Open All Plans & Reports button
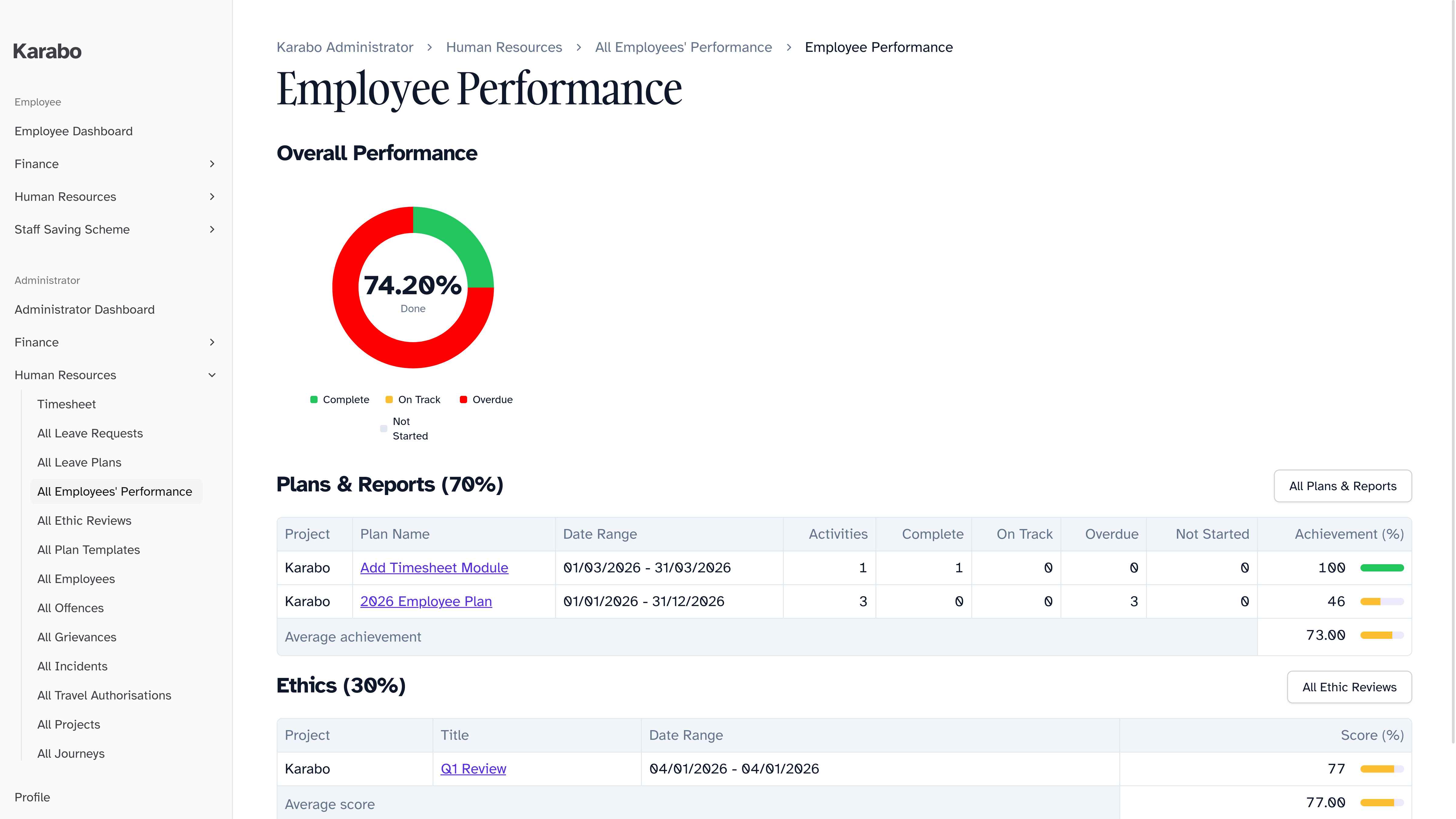This screenshot has height=819, width=1456. [x=1342, y=486]
